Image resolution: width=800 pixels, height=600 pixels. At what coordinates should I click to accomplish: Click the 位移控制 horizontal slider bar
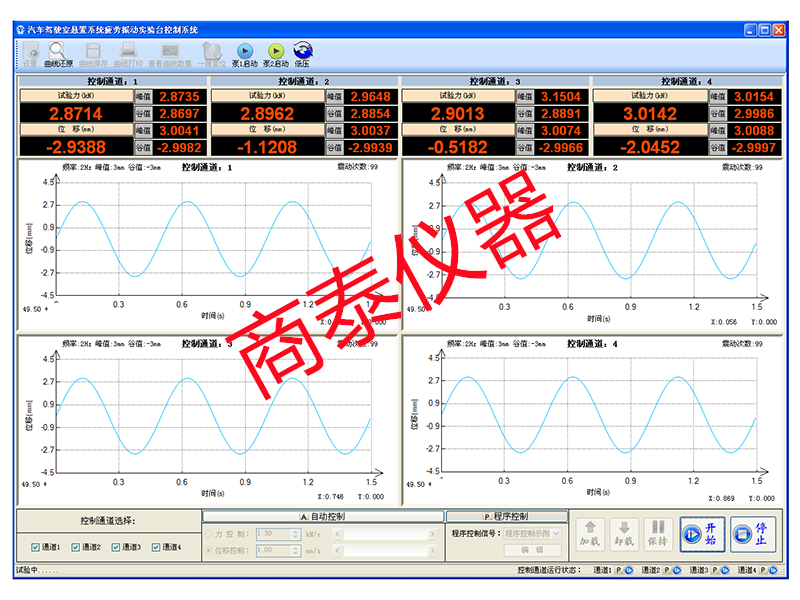click(386, 550)
